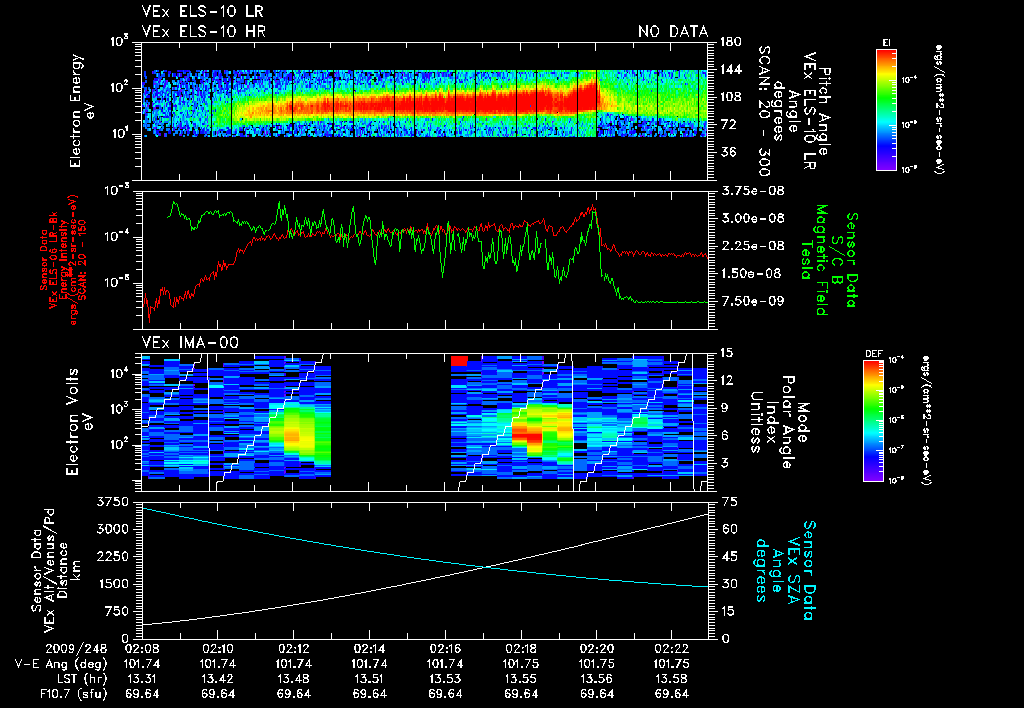Click the EI spectrogram color bar
This screenshot has height=708, width=1024.
click(886, 109)
